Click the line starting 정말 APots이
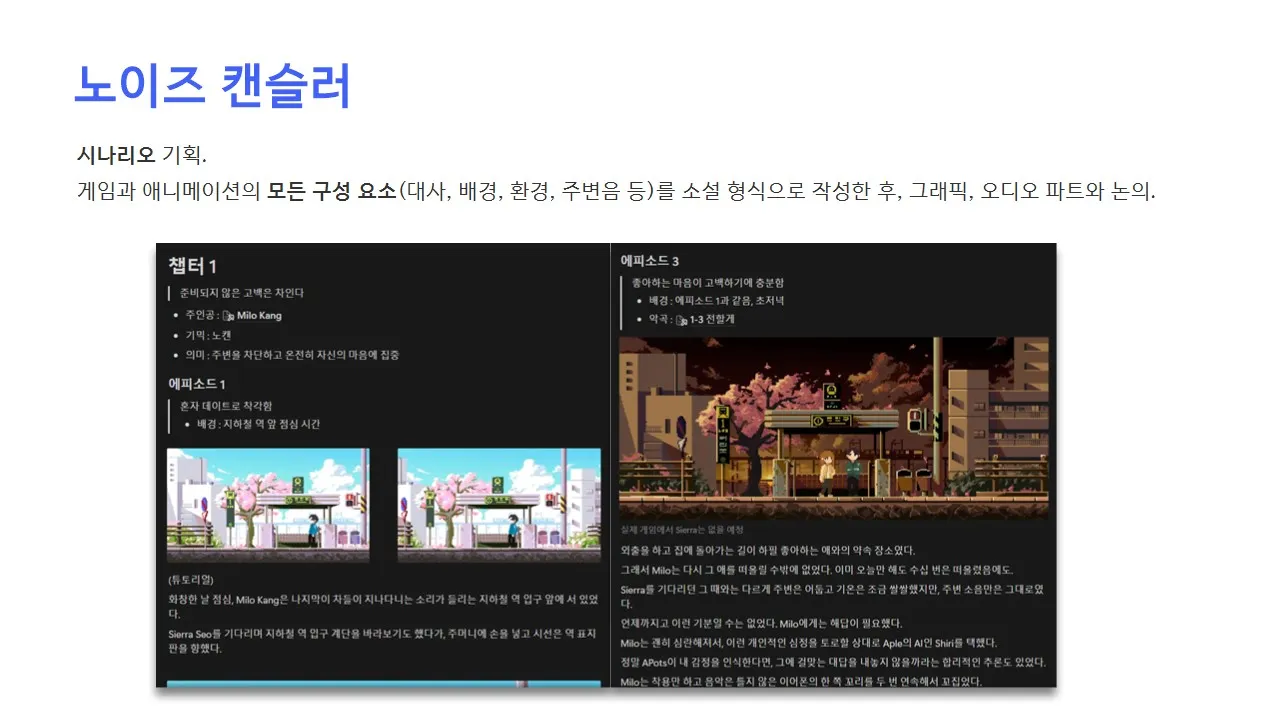The image size is (1280, 720). pos(833,662)
